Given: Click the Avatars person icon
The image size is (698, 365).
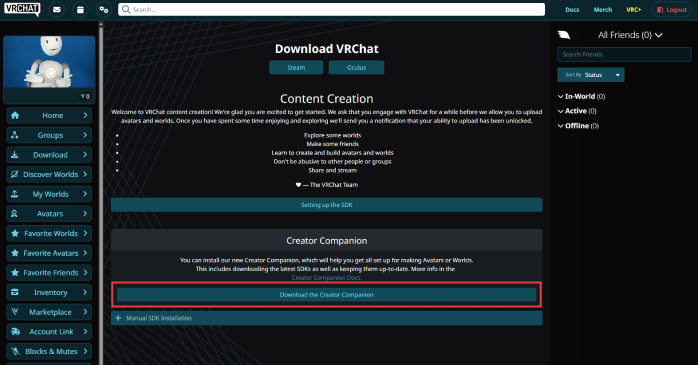Looking at the screenshot, I should click(15, 214).
